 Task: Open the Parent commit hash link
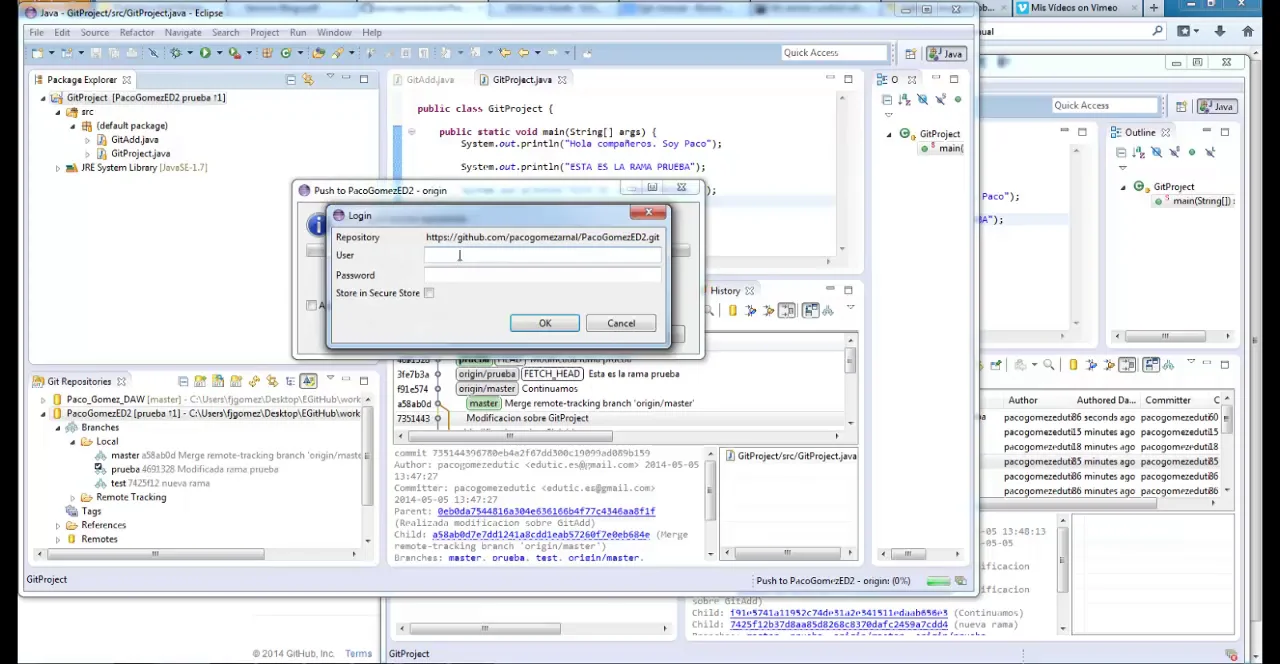546,511
